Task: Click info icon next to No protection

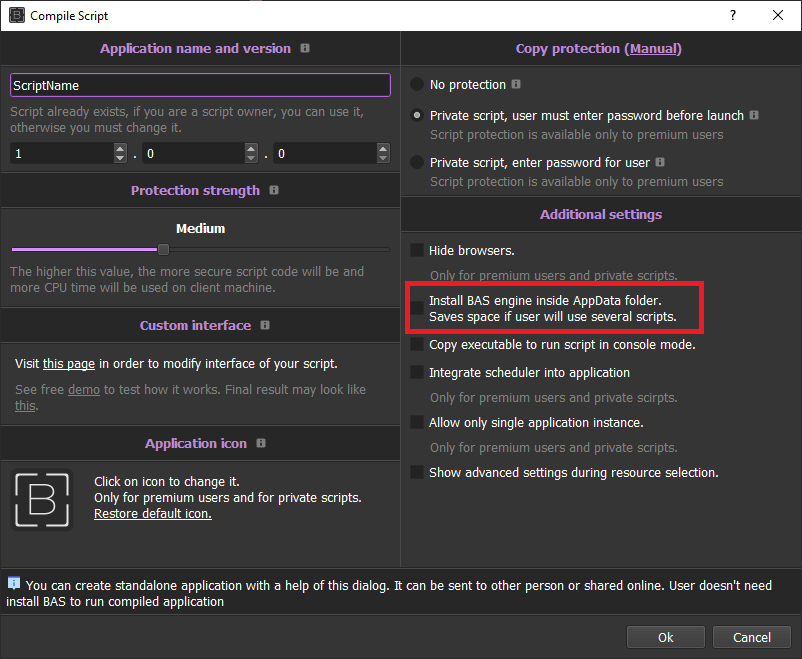Action: (516, 85)
